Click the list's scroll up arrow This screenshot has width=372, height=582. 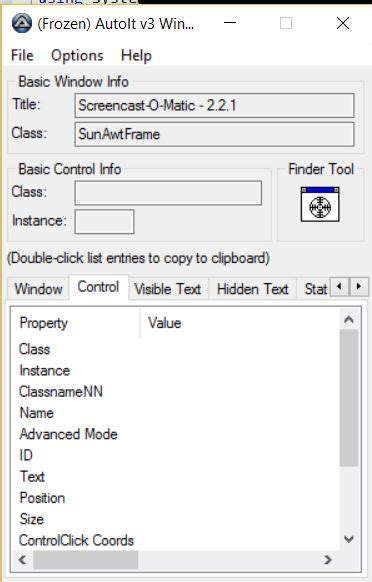(349, 320)
